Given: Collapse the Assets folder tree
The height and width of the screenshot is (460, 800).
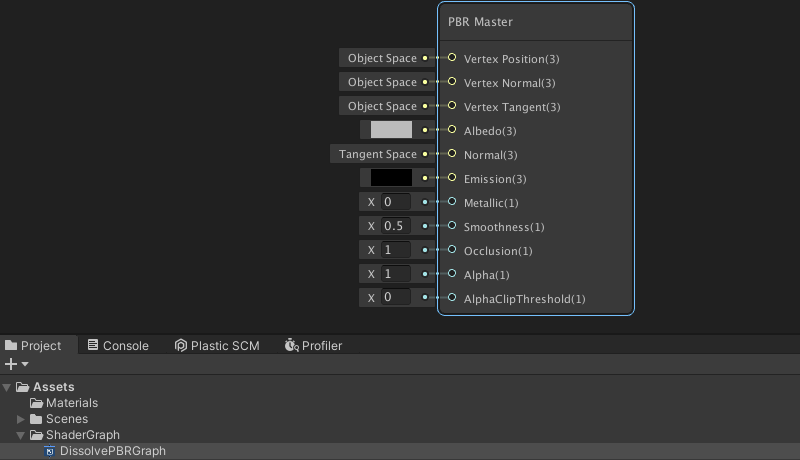Looking at the screenshot, I should pos(7,388).
